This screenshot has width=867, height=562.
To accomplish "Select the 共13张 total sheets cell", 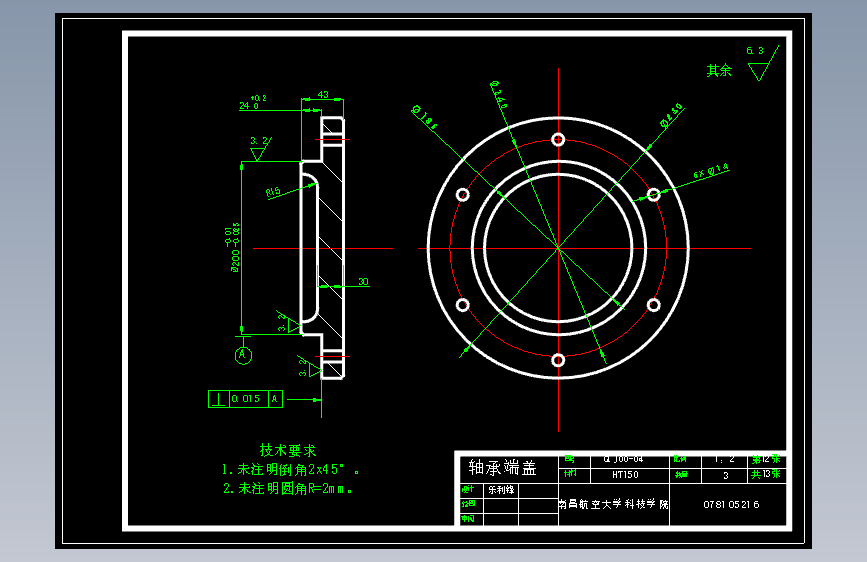I will click(x=766, y=475).
